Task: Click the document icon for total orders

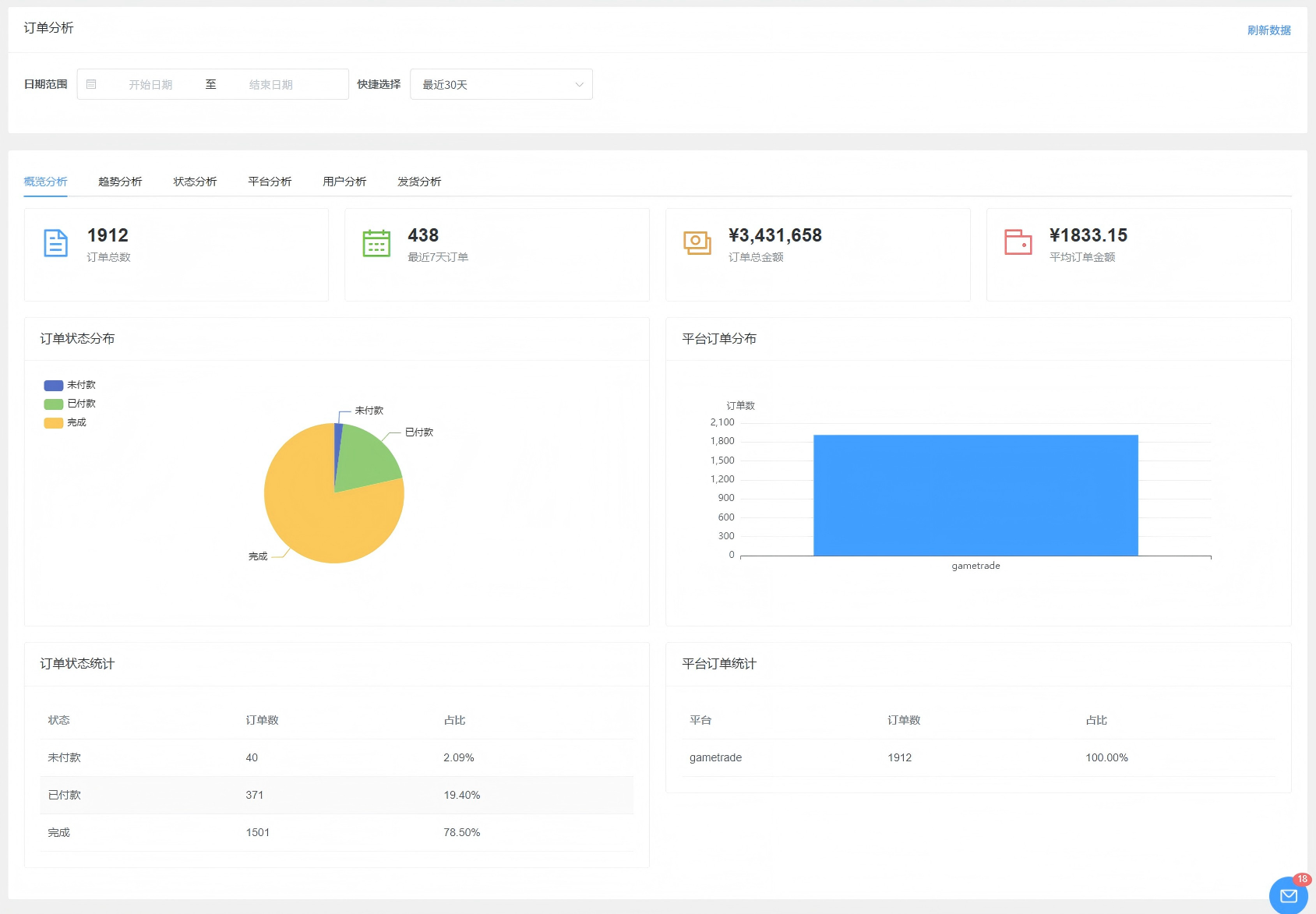Action: pyautogui.click(x=55, y=243)
